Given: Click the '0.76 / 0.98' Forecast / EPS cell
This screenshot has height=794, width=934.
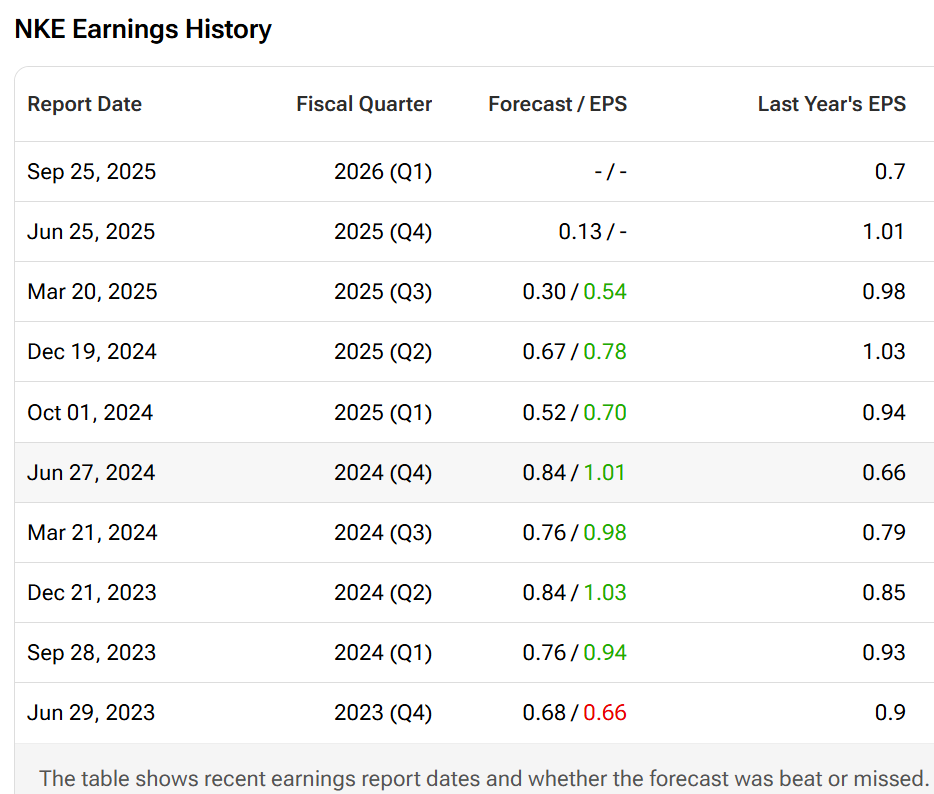Looking at the screenshot, I should [575, 533].
